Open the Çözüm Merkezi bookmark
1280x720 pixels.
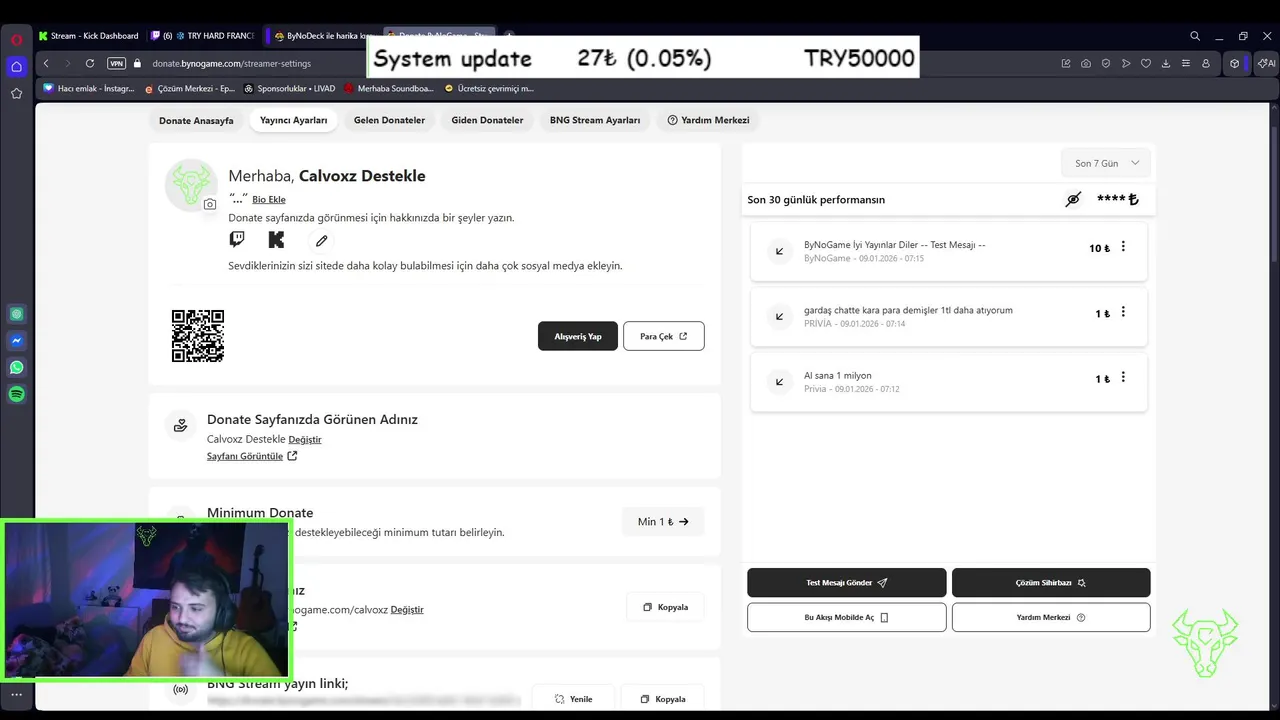[190, 88]
